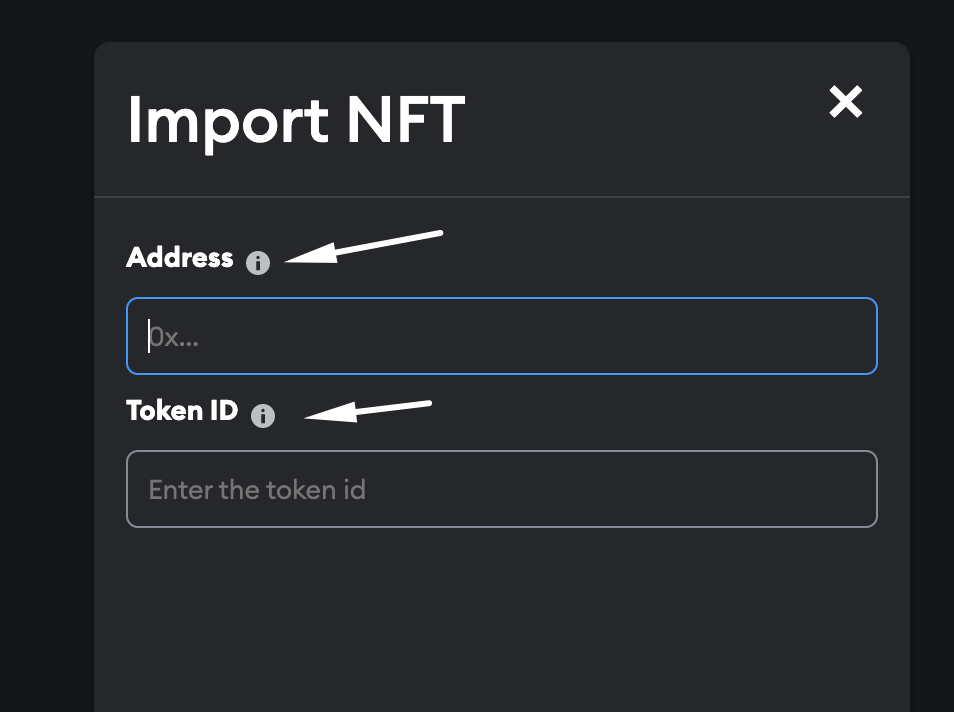Viewport: 954px width, 712px height.
Task: Click the info symbol the lower arrow points to
Action: tap(263, 415)
